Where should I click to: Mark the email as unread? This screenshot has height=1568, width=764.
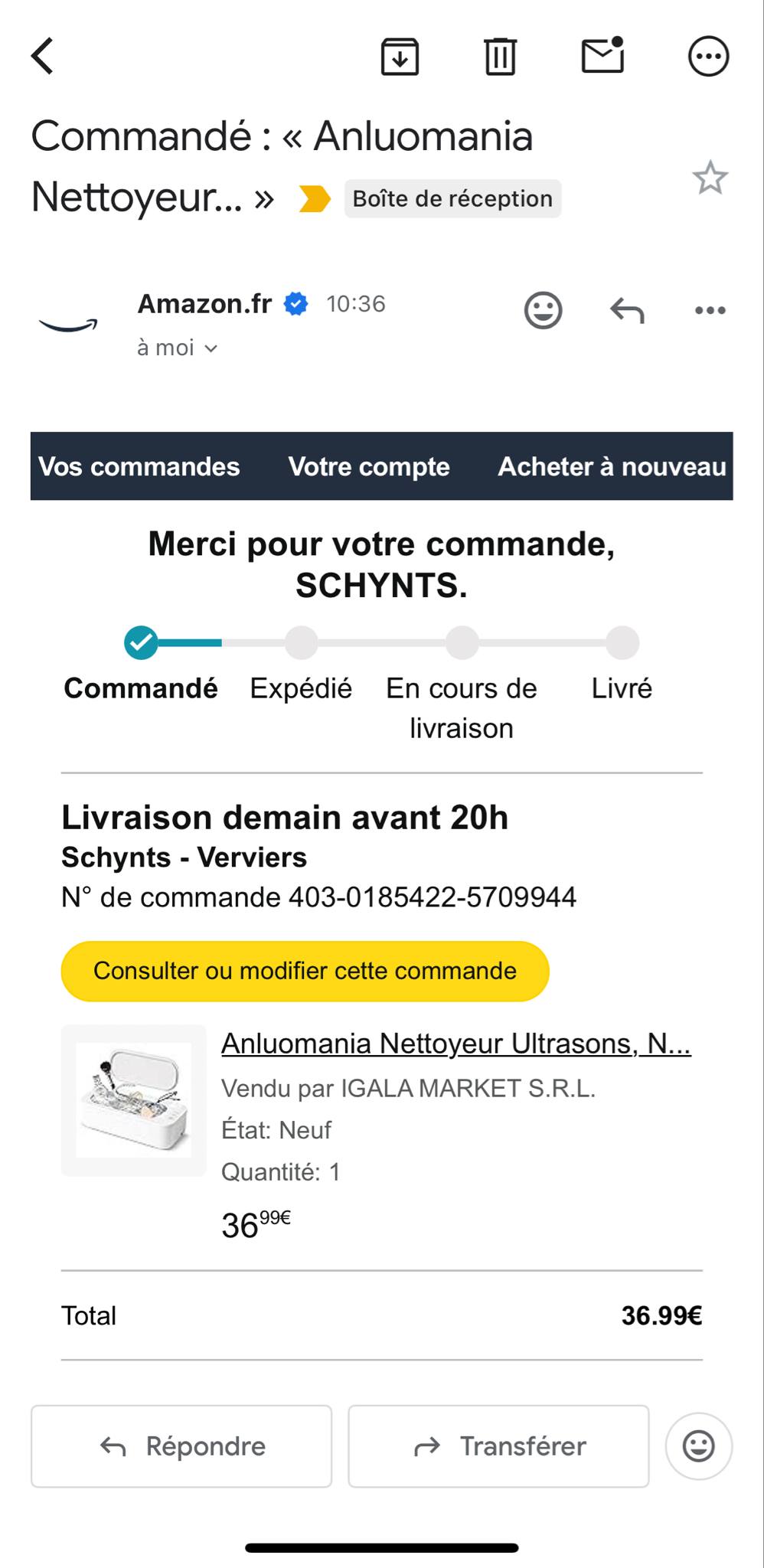pos(603,56)
